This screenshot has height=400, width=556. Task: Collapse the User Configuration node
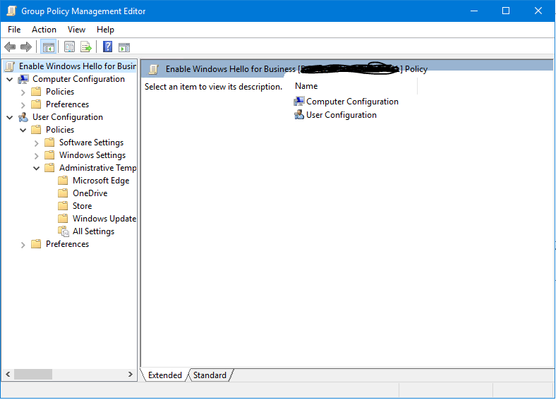(10, 117)
